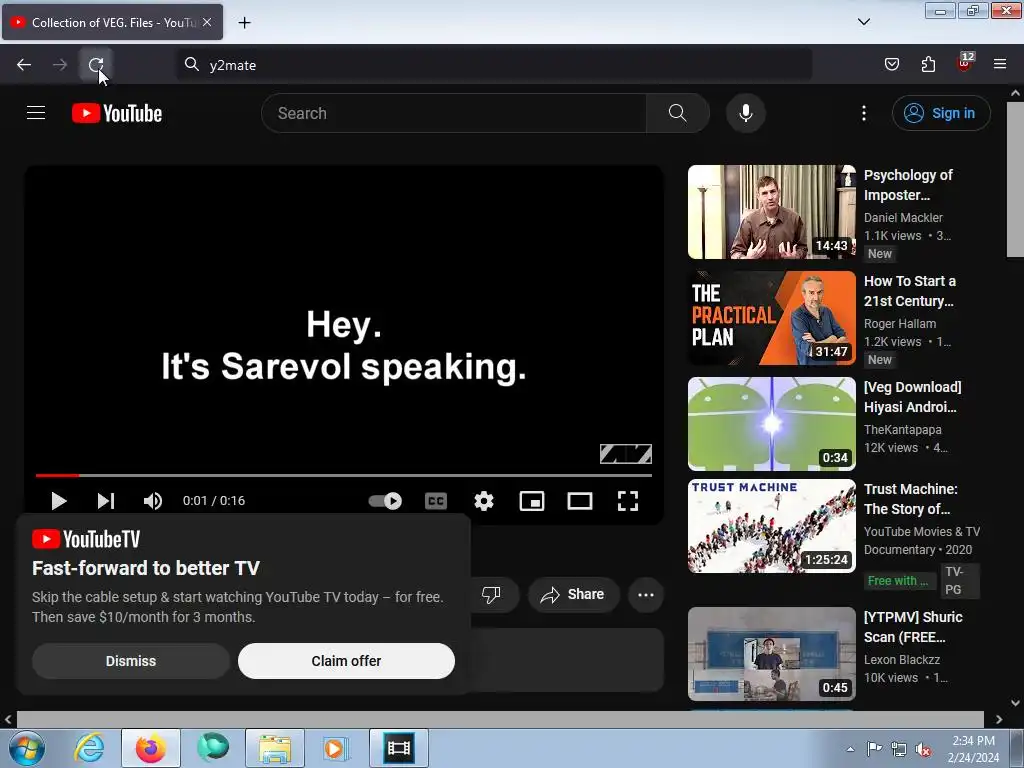This screenshot has width=1024, height=768.
Task: Open more actions ellipsis menu
Action: tap(646, 594)
